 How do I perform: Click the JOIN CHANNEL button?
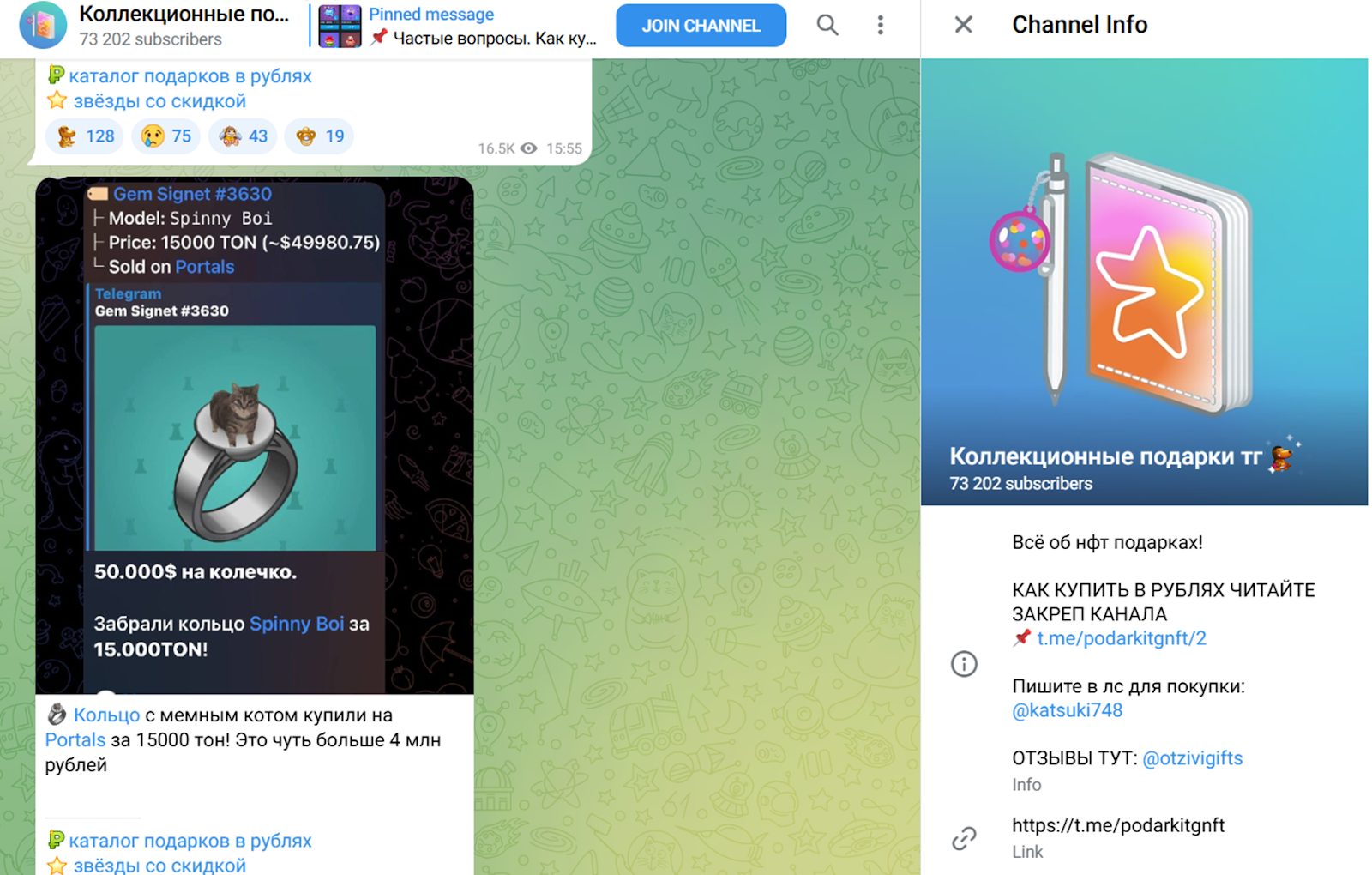701,26
